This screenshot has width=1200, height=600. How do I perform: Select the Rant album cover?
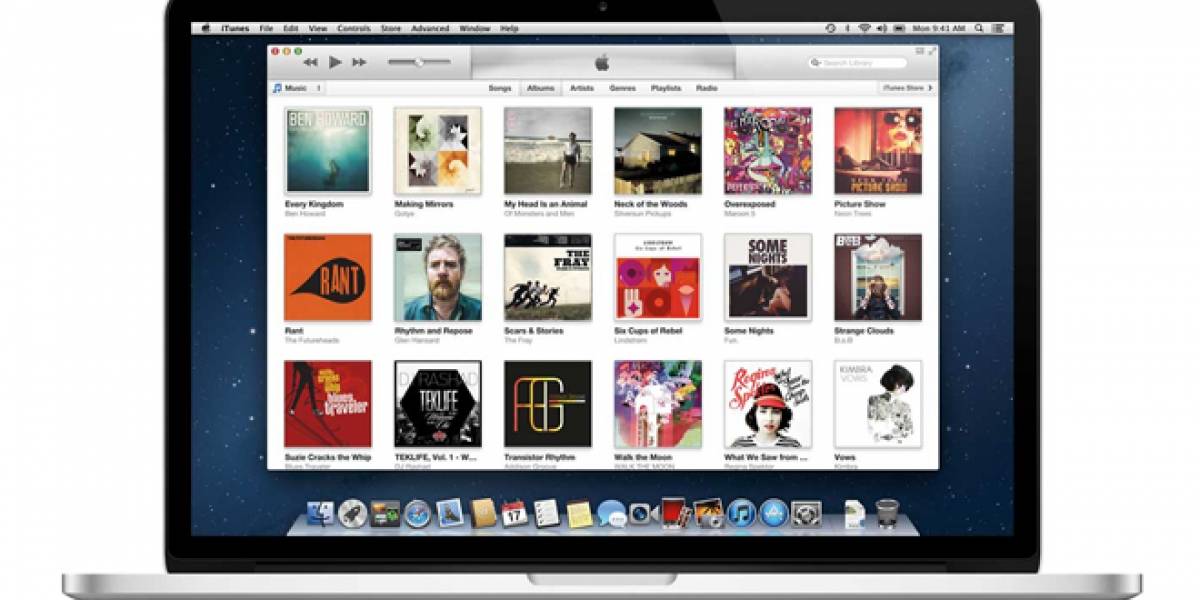328,277
